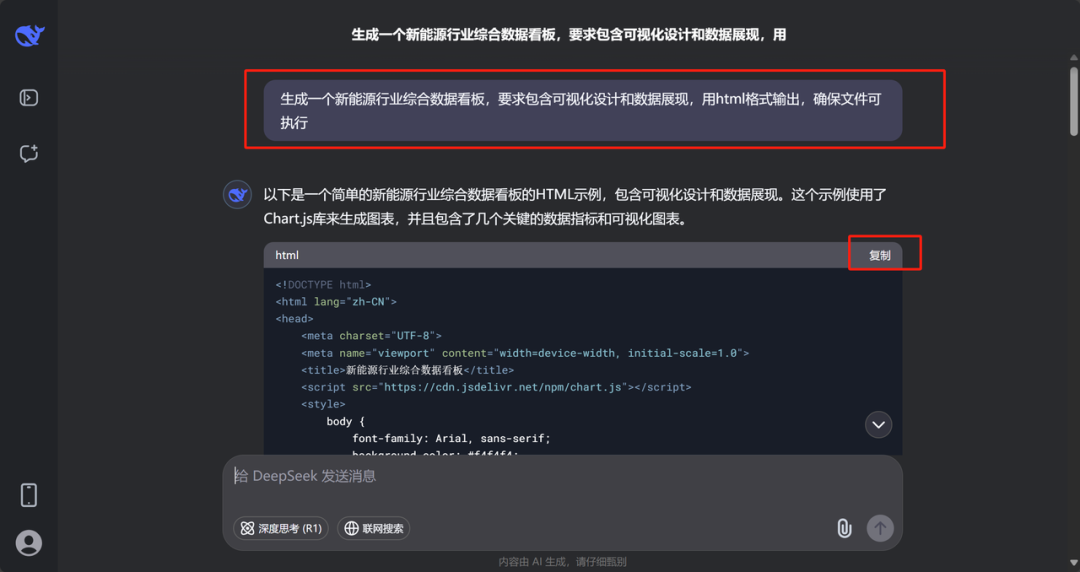Image resolution: width=1080 pixels, height=572 pixels.
Task: Click the conversation title at top
Action: click(x=569, y=35)
